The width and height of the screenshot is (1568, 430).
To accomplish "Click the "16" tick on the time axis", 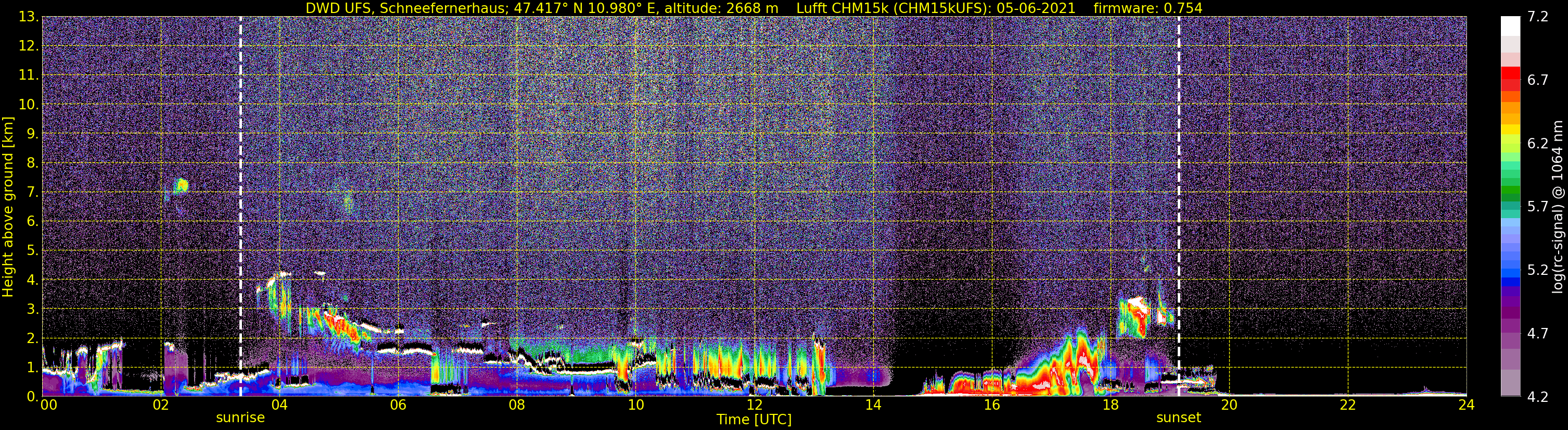I will [991, 406].
